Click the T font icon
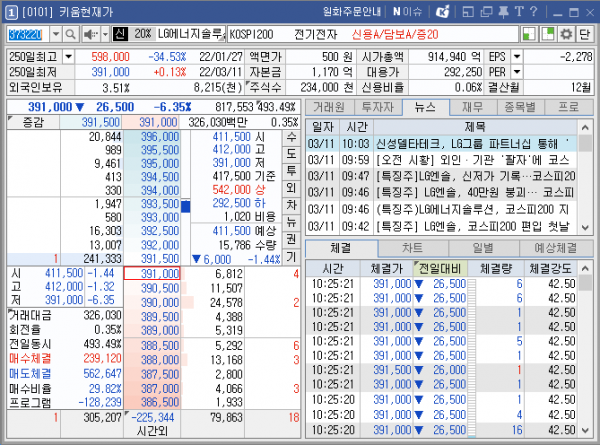Screen dimensions: 600x445 tap(519, 12)
